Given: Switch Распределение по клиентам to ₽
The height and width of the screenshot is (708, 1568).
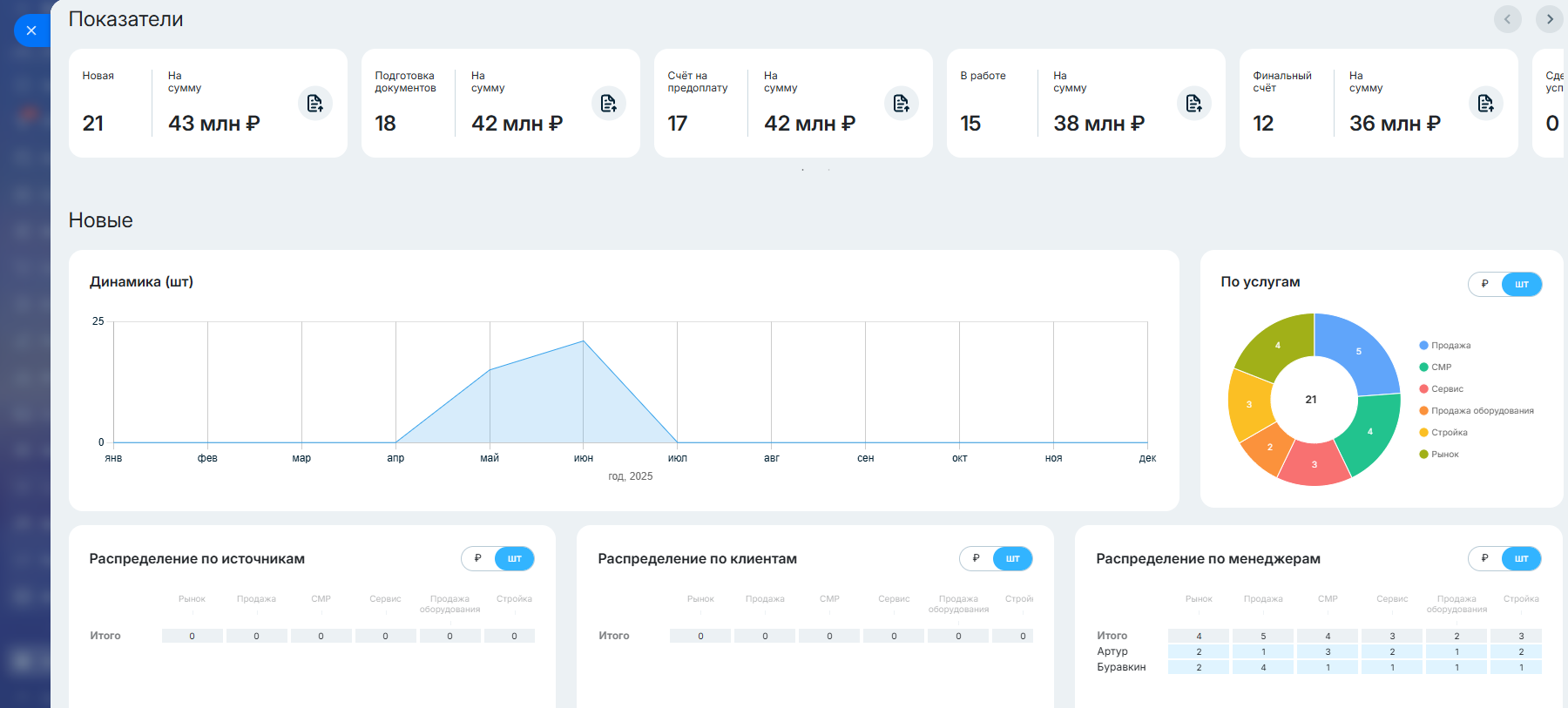Looking at the screenshot, I should [x=977, y=558].
